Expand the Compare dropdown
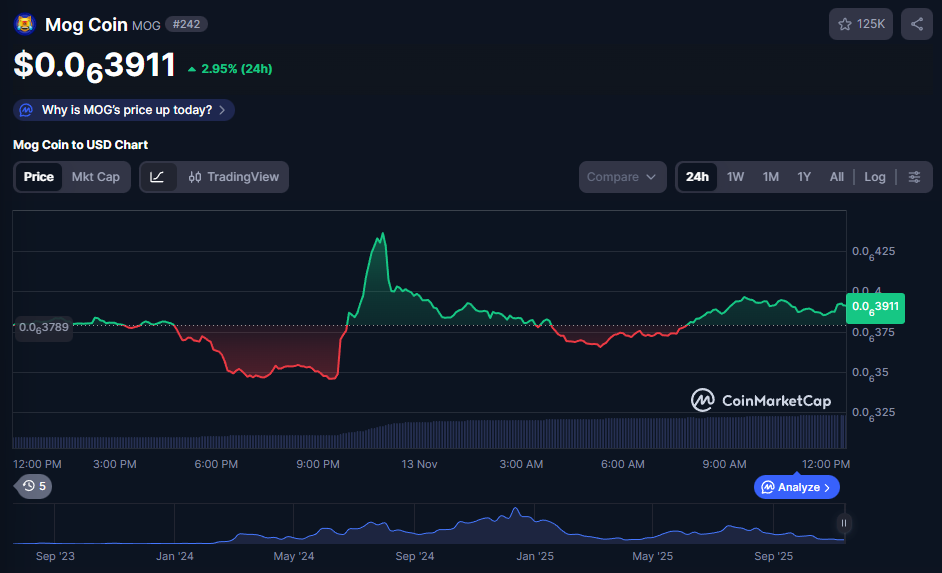 [x=622, y=177]
